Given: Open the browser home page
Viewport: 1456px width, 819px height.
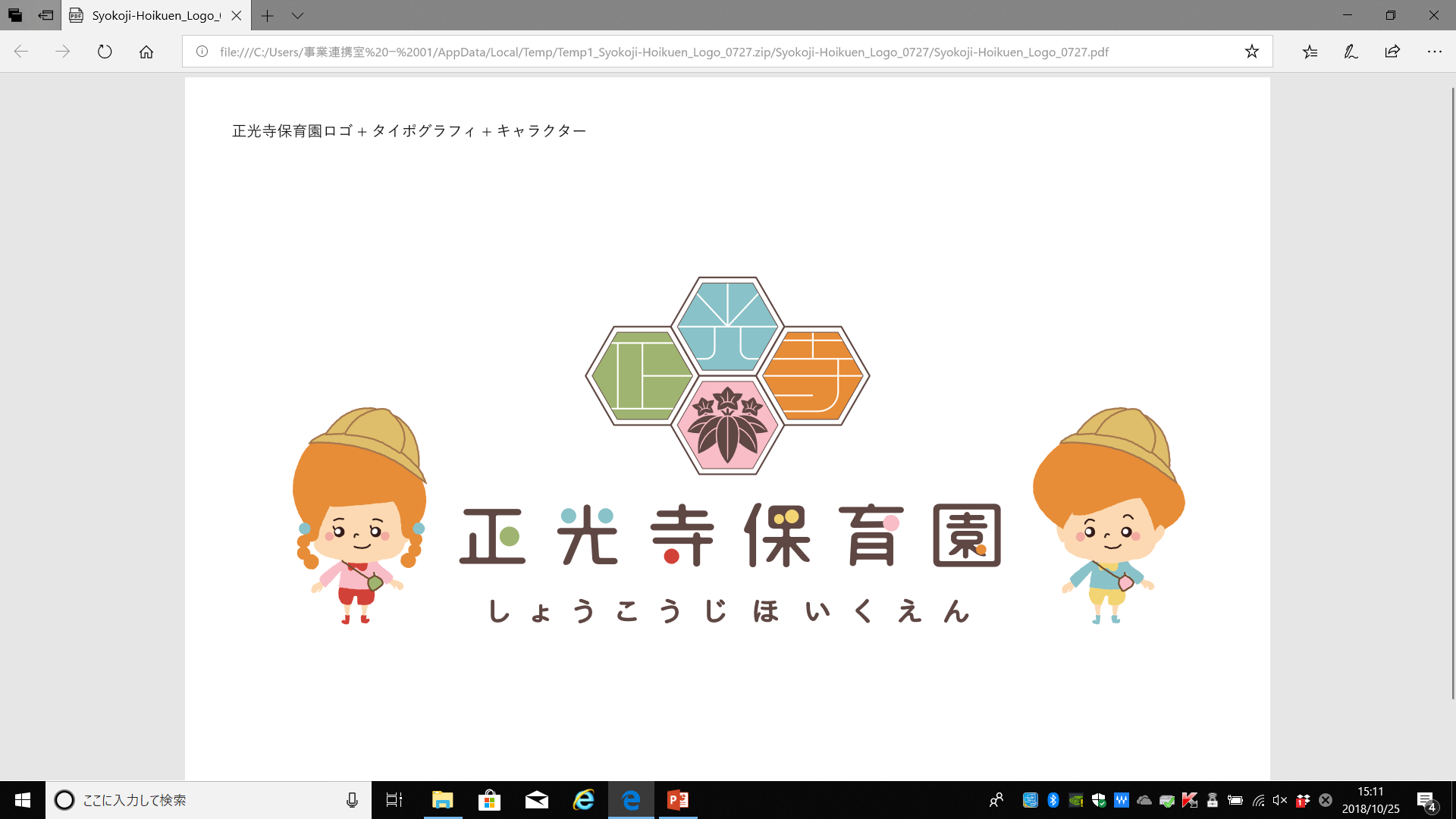Looking at the screenshot, I should point(146,52).
